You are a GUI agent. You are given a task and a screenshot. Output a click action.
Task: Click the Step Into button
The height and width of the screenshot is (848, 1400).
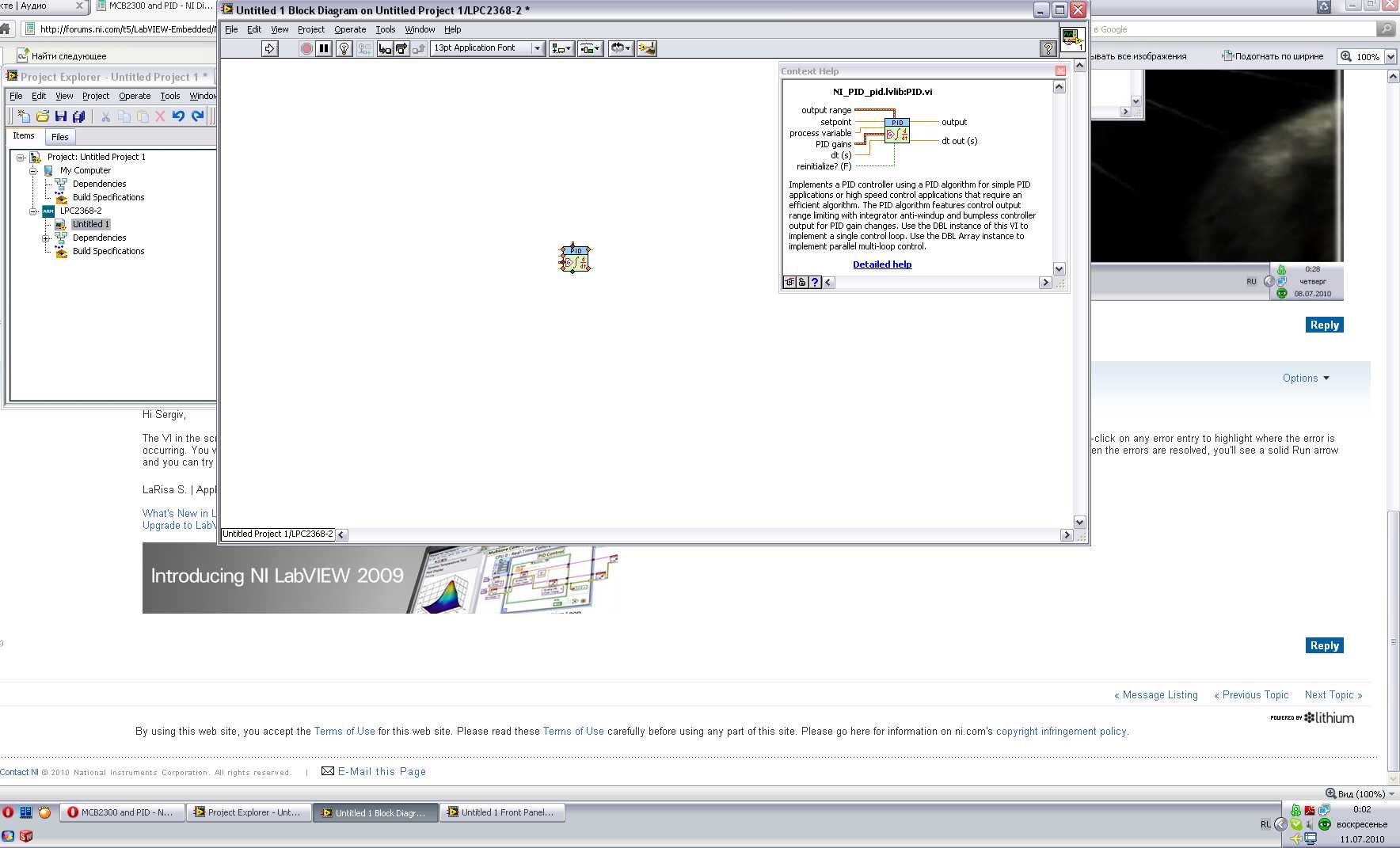tap(385, 48)
